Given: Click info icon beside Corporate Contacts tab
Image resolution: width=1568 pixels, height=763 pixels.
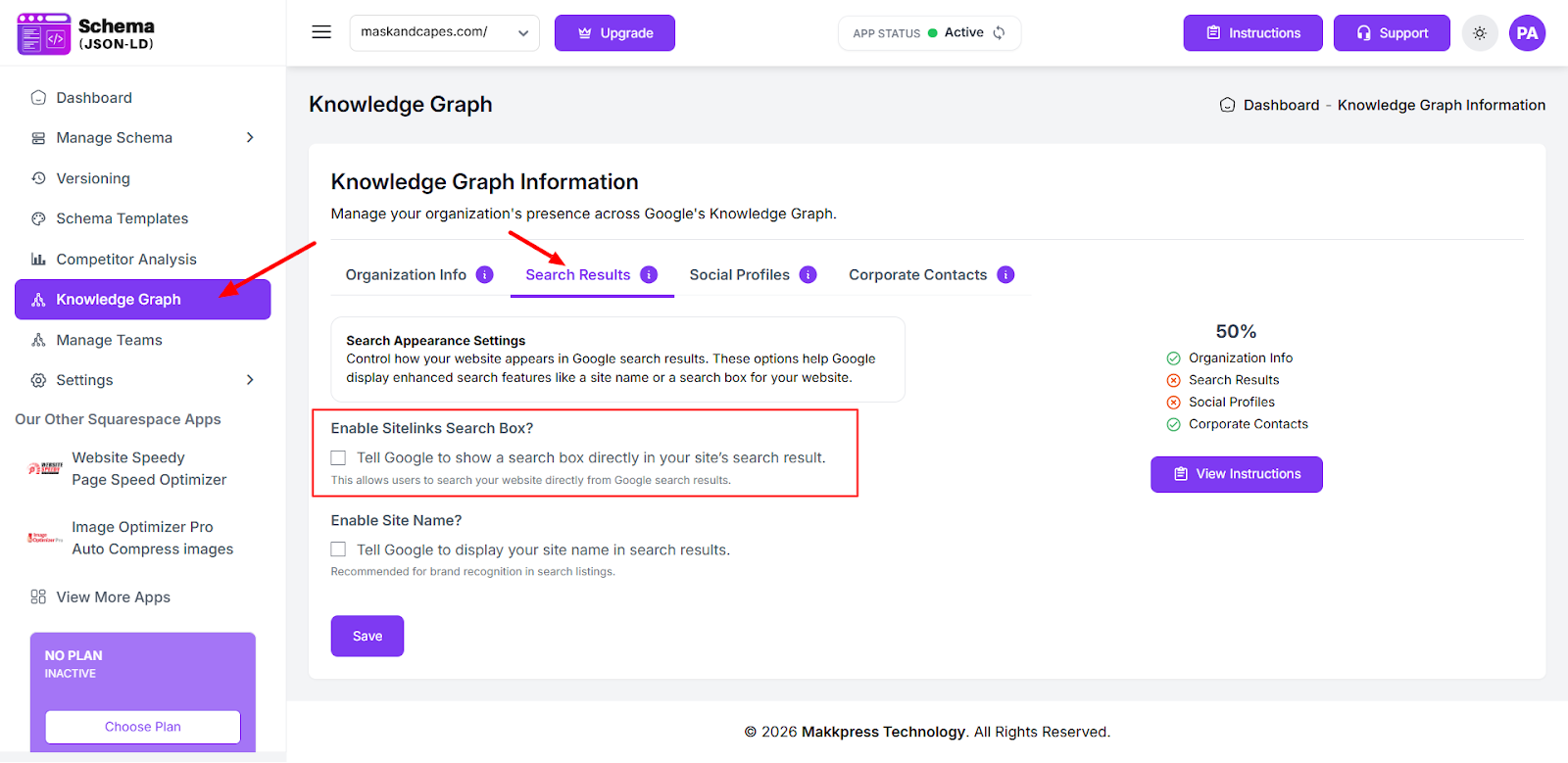Looking at the screenshot, I should pyautogui.click(x=1005, y=275).
